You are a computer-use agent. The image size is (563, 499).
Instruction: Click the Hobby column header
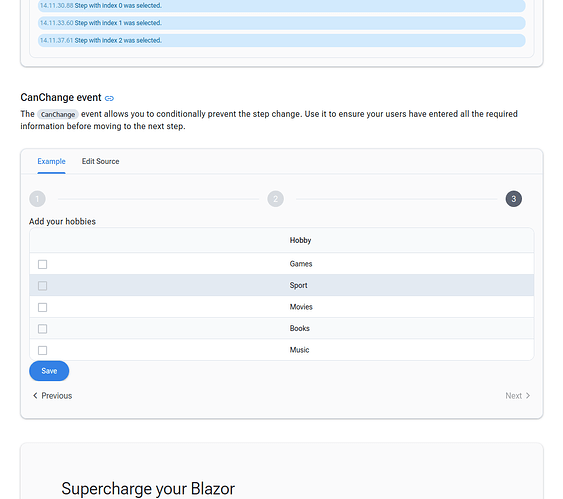(300, 240)
